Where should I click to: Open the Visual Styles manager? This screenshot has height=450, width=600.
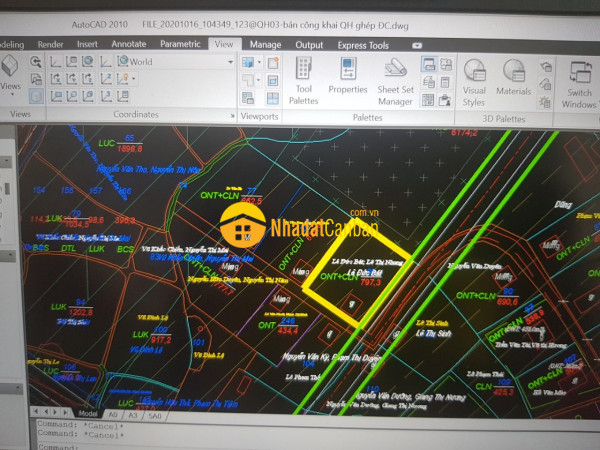[x=474, y=78]
